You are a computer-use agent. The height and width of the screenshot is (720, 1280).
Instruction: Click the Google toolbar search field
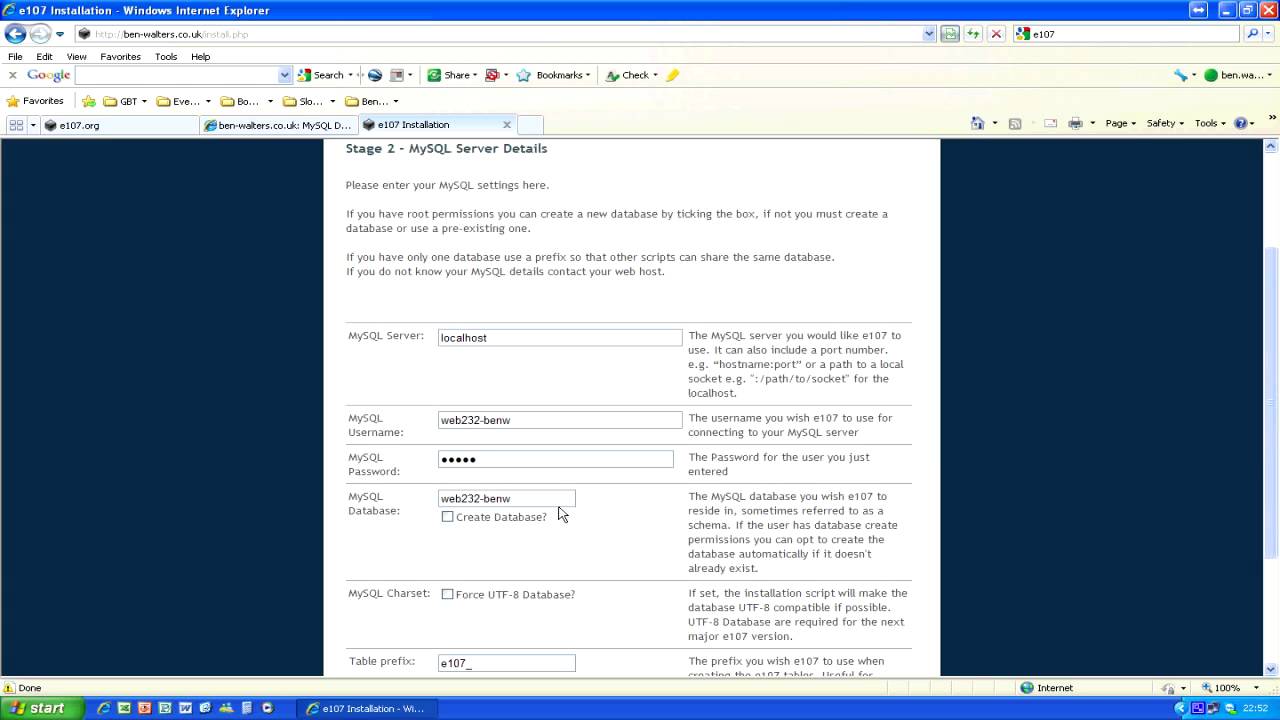point(177,75)
